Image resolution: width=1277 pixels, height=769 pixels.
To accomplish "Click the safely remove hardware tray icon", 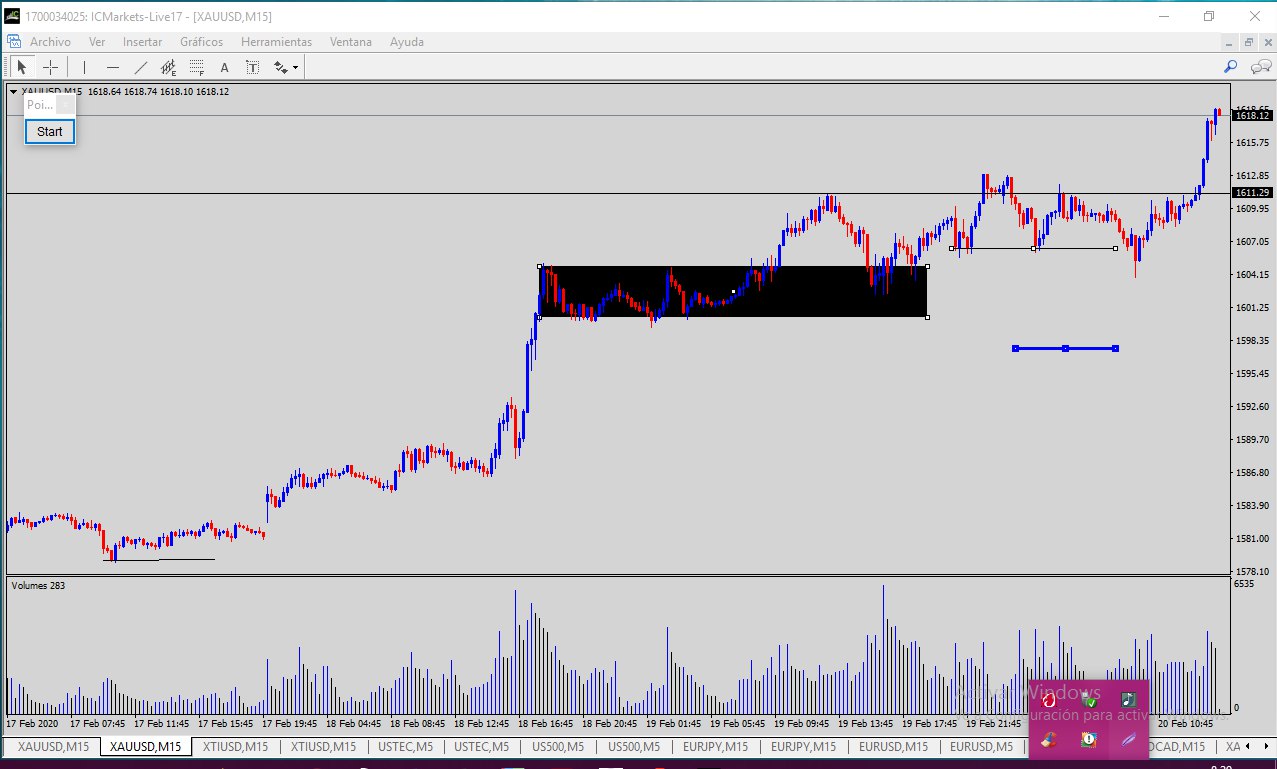I will coord(1089,700).
